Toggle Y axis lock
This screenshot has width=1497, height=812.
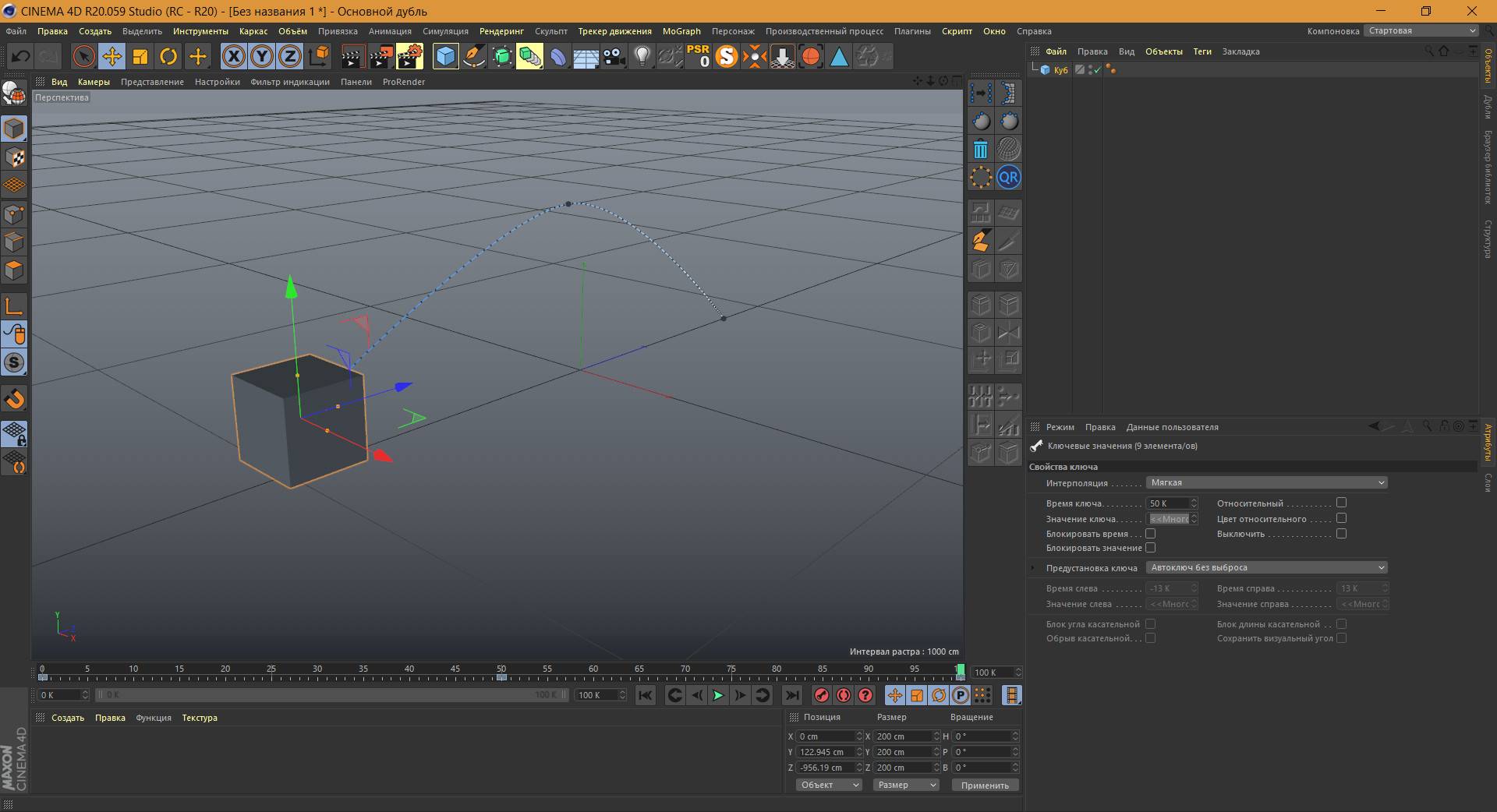click(x=262, y=56)
